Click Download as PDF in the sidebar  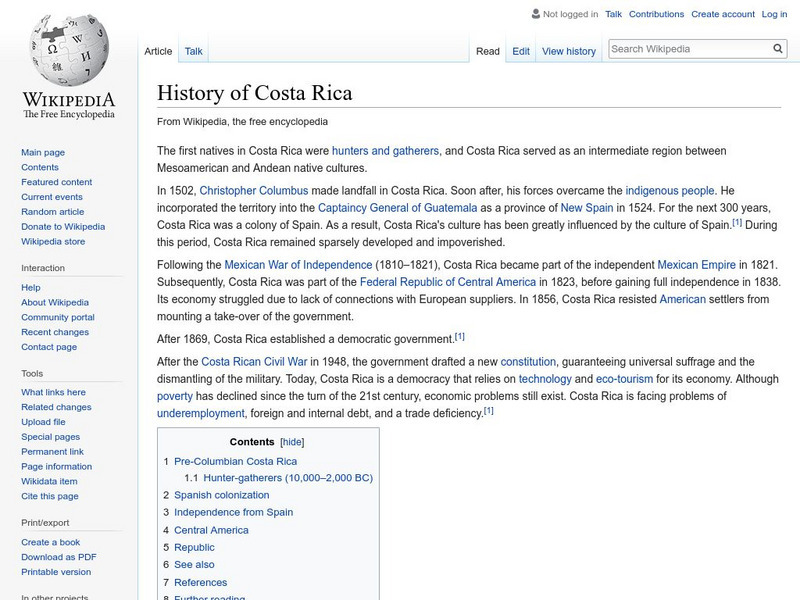[x=58, y=556]
